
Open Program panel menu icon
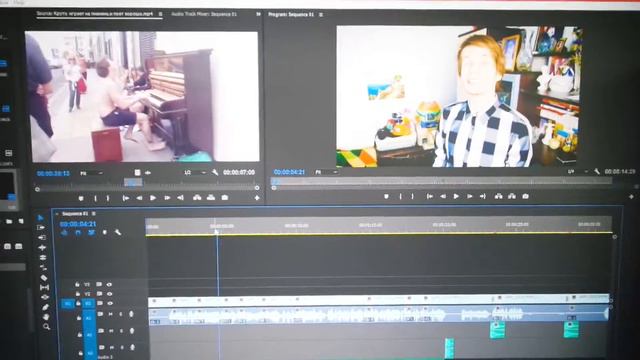pos(321,14)
